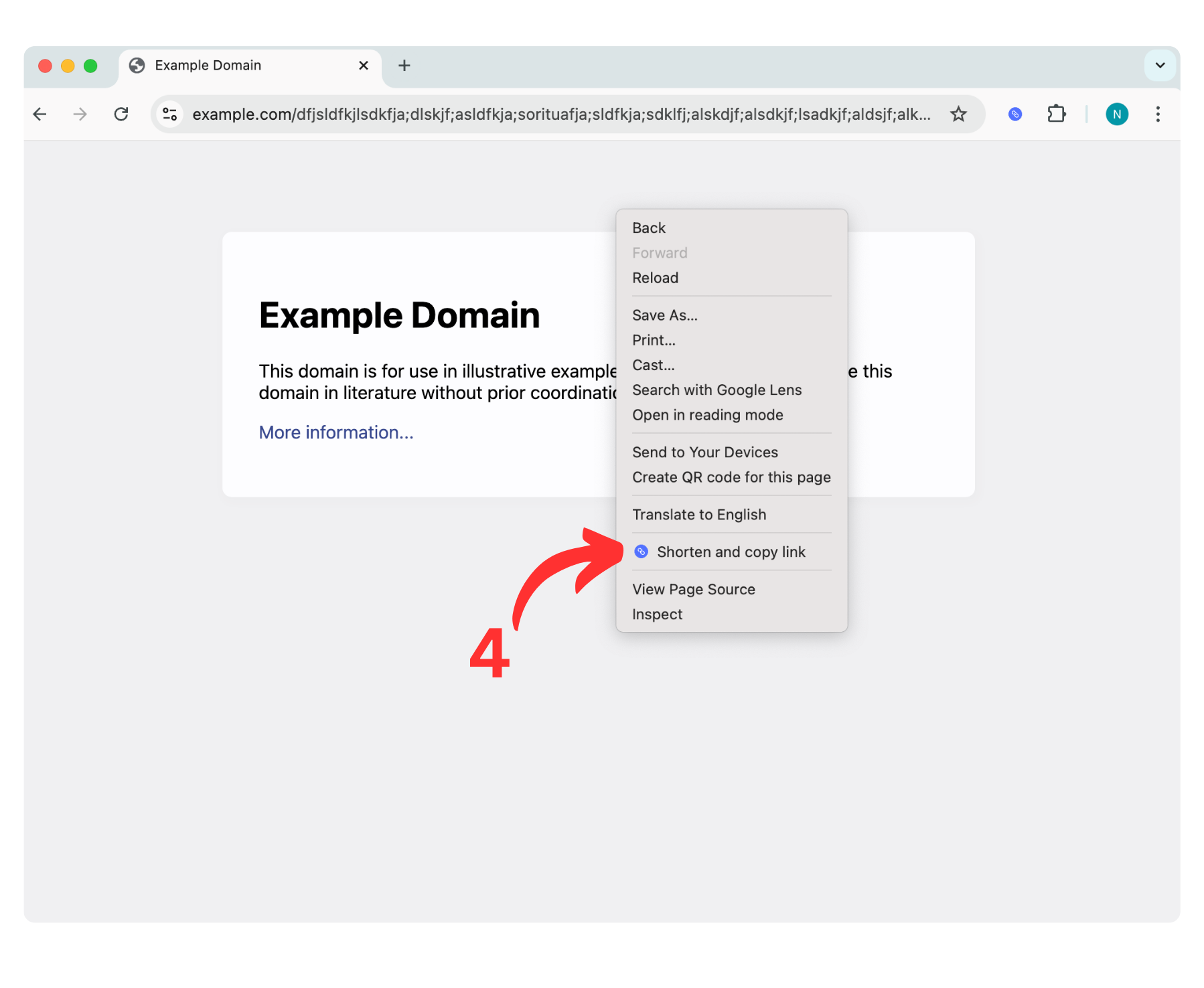Reload the page using the refresh icon
This screenshot has height=988, width=1204.
pos(121,114)
